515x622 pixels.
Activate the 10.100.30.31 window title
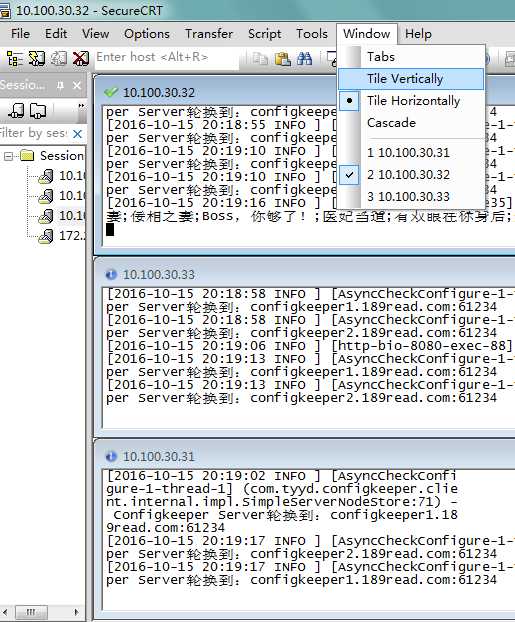[159, 457]
